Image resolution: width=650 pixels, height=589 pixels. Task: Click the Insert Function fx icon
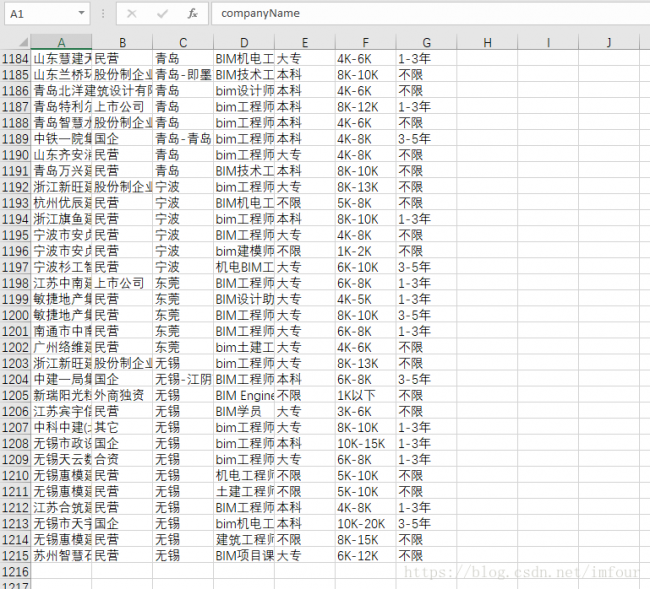tap(192, 14)
